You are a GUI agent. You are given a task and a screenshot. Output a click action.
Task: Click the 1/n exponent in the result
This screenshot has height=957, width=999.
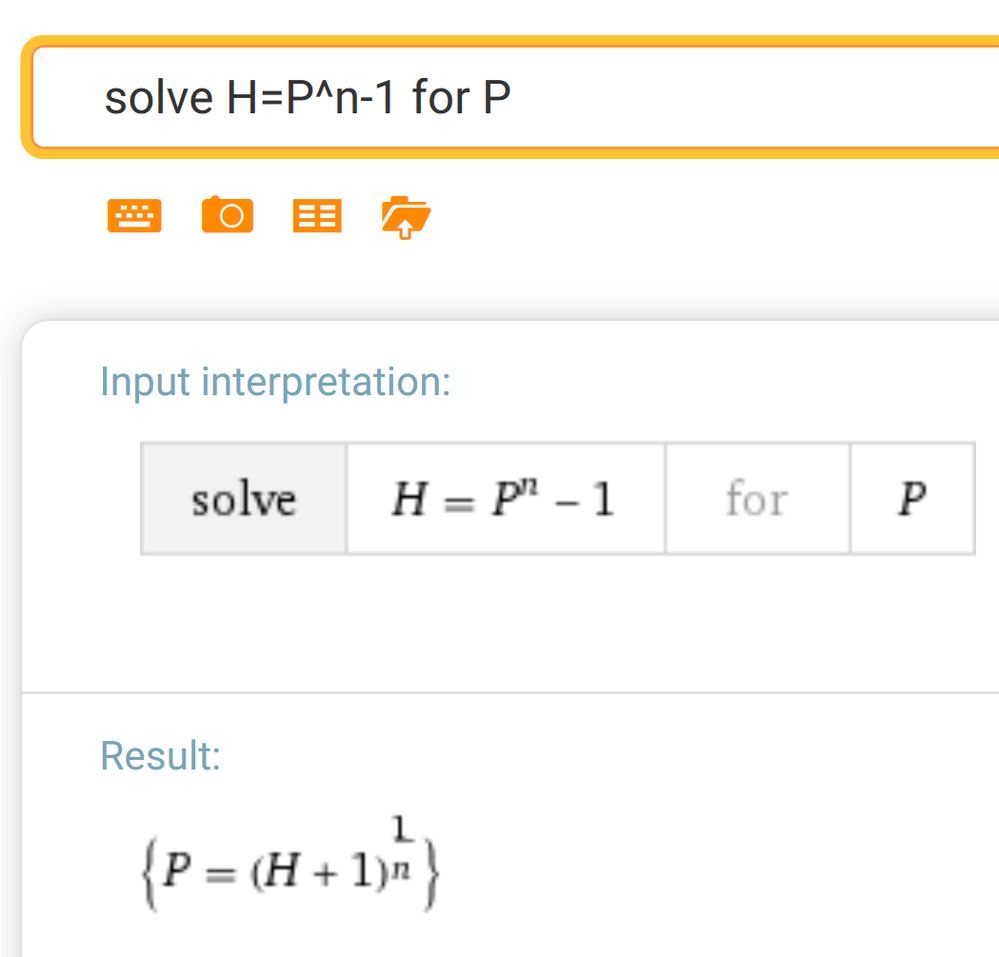(401, 843)
